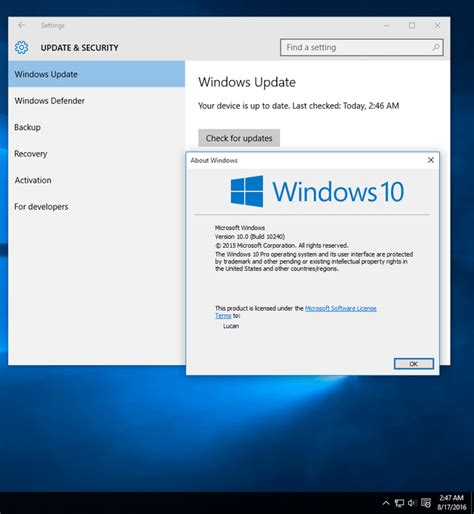
Task: Open the For developers section
Action: [96, 207]
